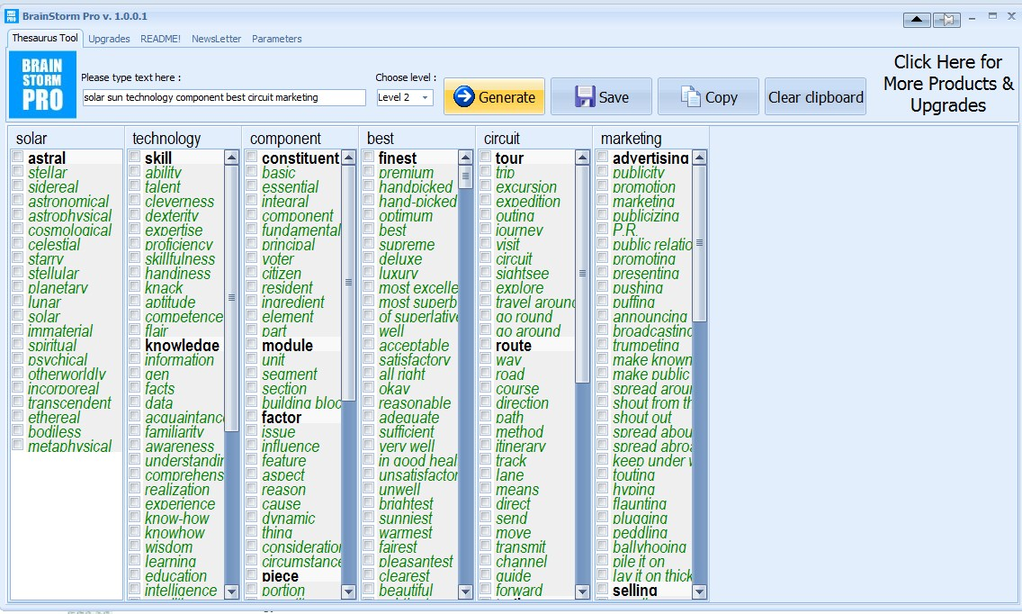Screen dimensions: 1022x614
Task: Select 'itinerary' in circuit list
Action: point(521,446)
